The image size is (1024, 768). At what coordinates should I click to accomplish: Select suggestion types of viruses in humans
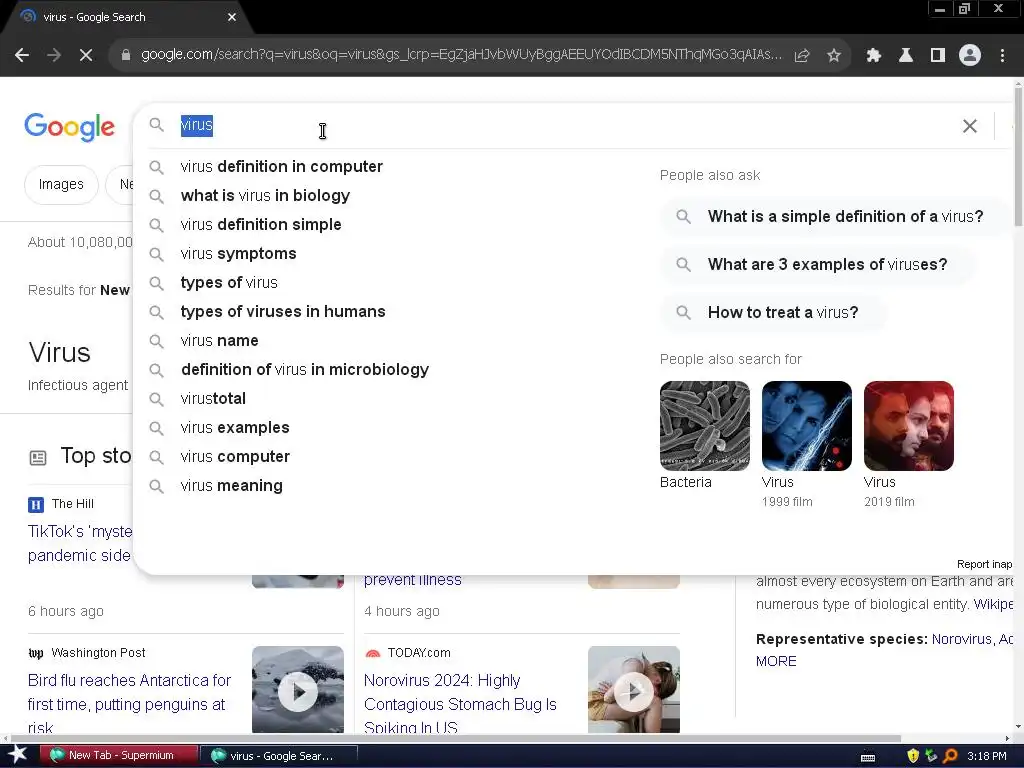pyautogui.click(x=283, y=312)
